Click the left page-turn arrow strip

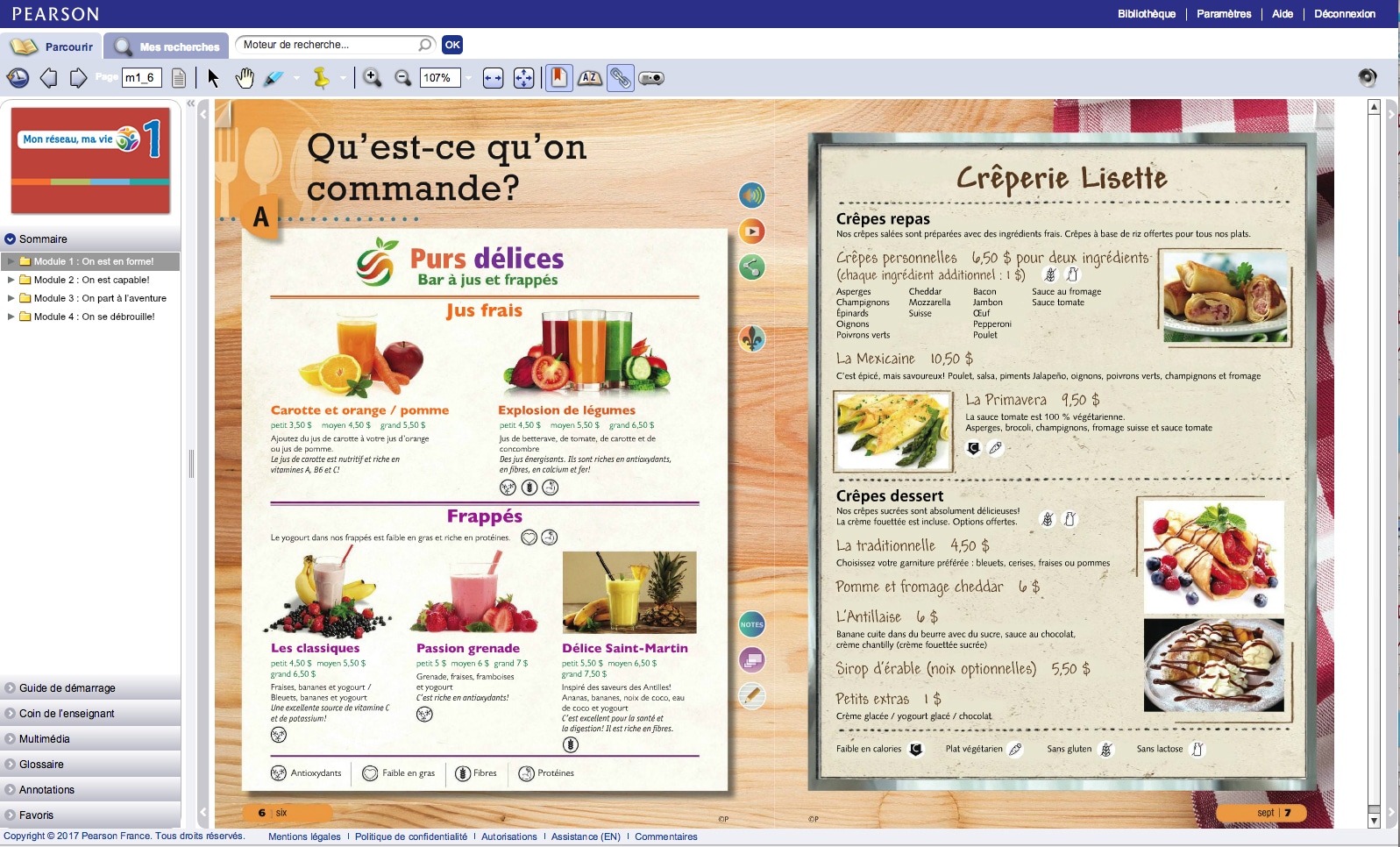(x=203, y=463)
